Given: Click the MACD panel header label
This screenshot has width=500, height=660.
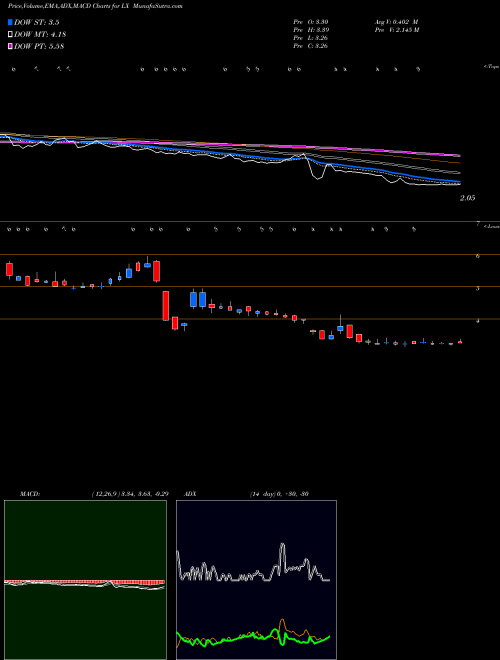Looking at the screenshot, I should pyautogui.click(x=29, y=494).
